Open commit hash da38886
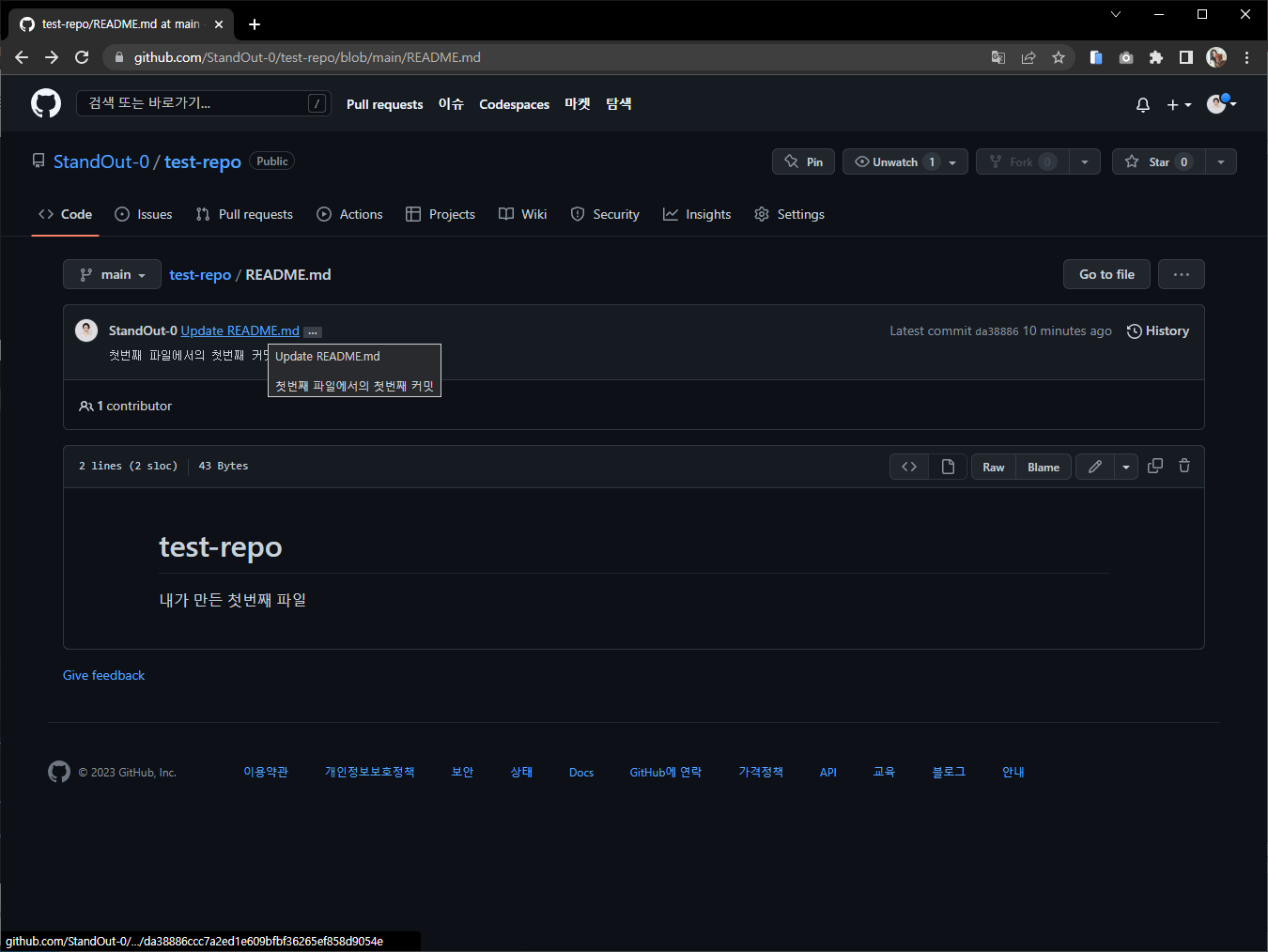The width and height of the screenshot is (1268, 952). coord(997,331)
